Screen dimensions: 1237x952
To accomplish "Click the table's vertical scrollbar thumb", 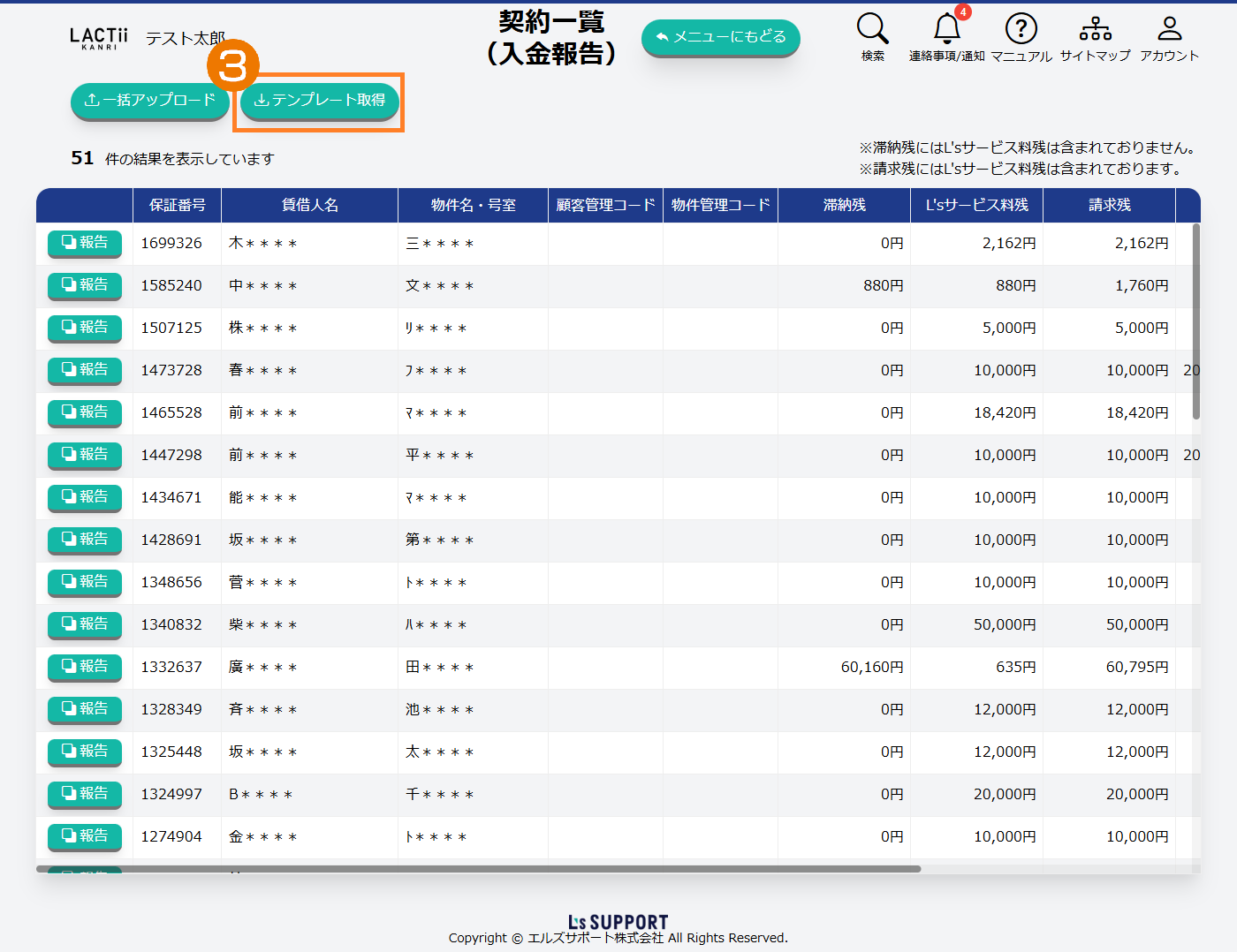I will coord(1196,321).
